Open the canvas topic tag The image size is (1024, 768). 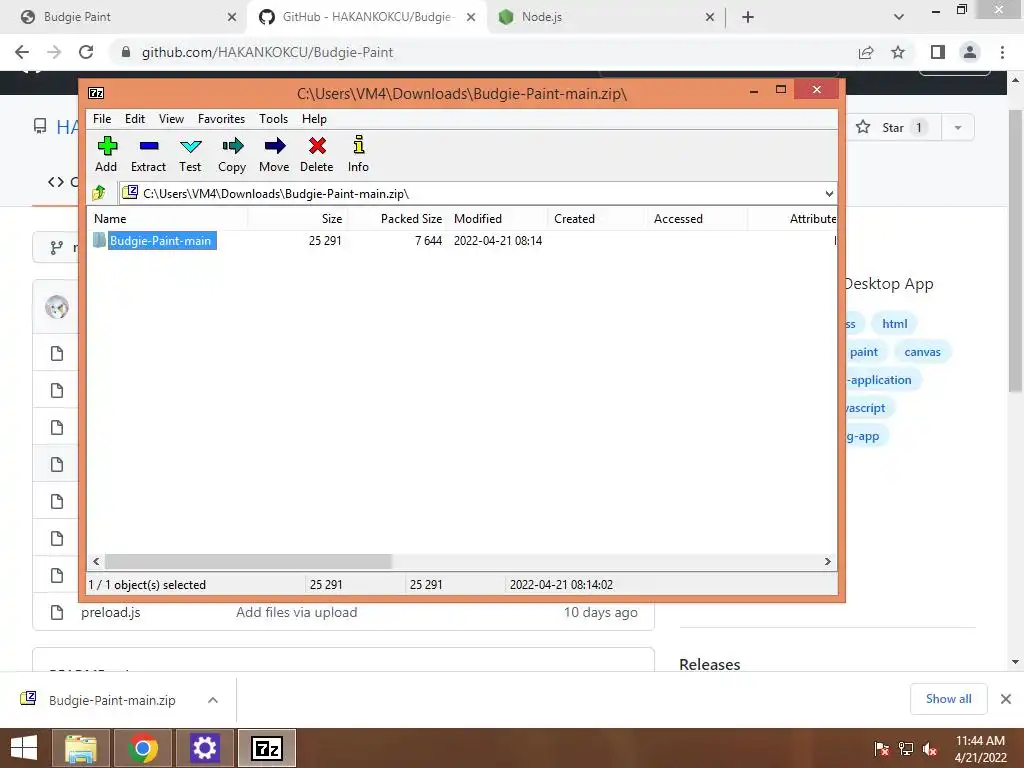[x=922, y=352]
